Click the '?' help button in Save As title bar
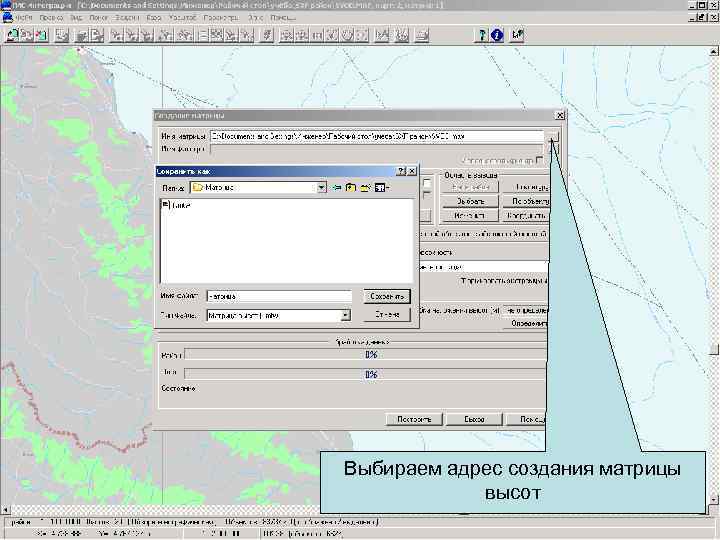This screenshot has width=720, height=540. [401, 171]
